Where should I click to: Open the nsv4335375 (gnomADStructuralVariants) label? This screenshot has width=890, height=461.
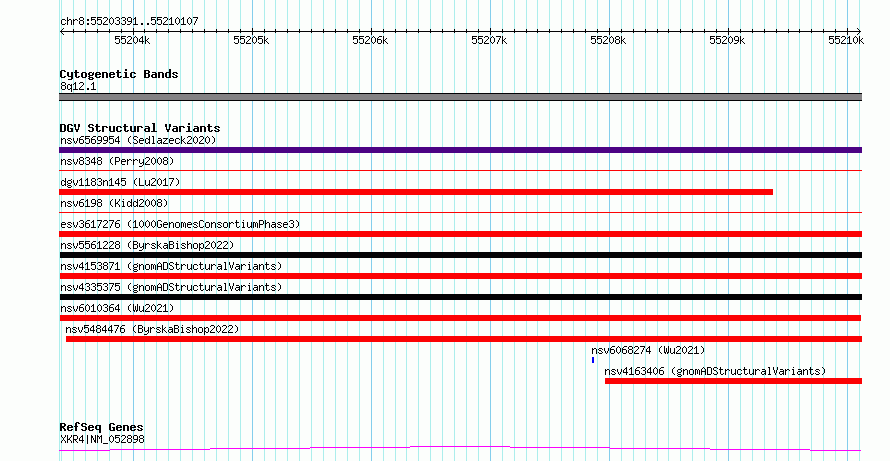(171, 287)
